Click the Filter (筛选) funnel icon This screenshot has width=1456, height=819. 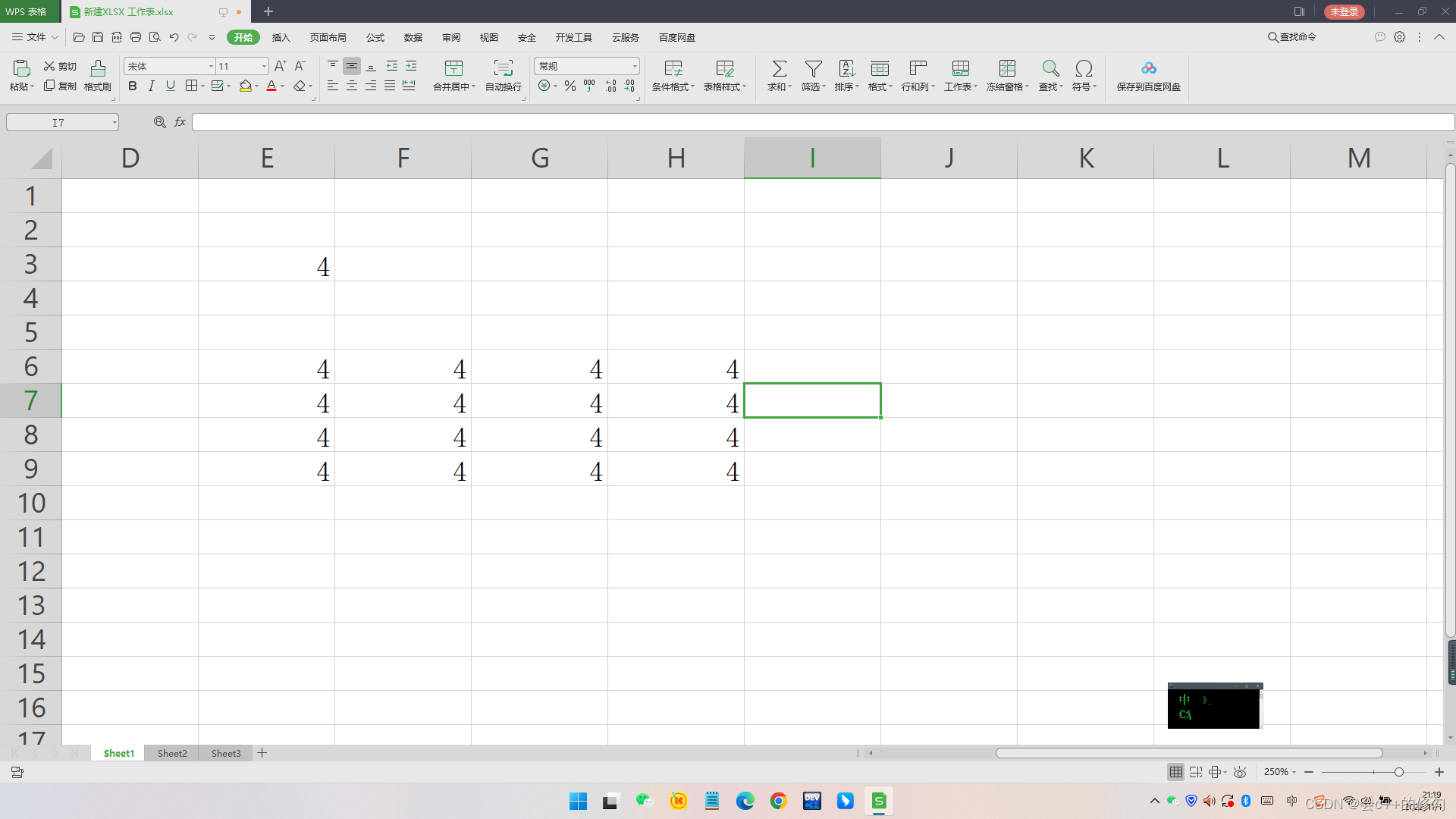[x=813, y=69]
